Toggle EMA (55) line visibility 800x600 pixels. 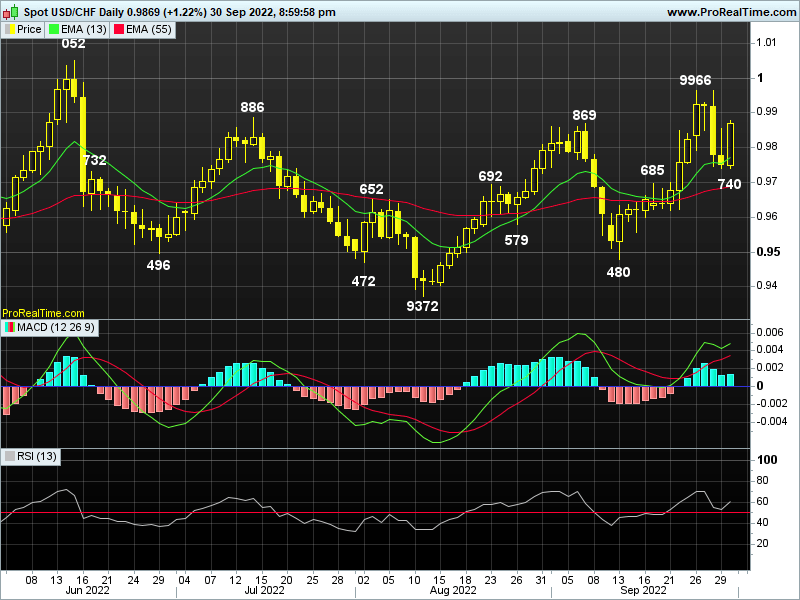148,28
